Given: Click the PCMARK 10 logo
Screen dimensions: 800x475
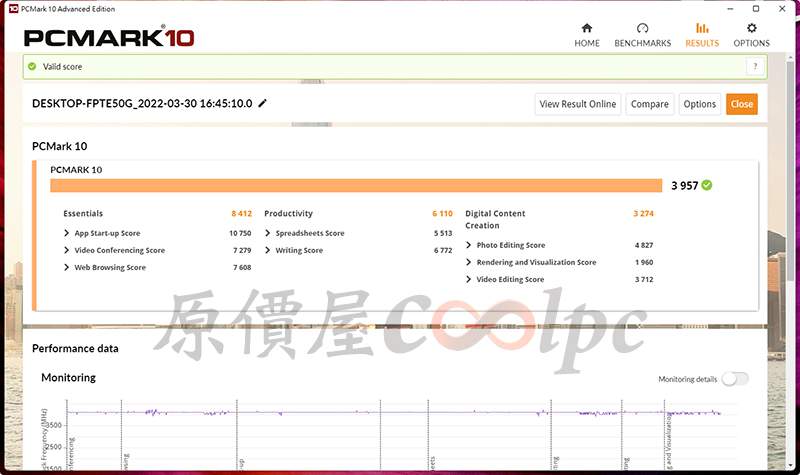Looking at the screenshot, I should tap(109, 37).
